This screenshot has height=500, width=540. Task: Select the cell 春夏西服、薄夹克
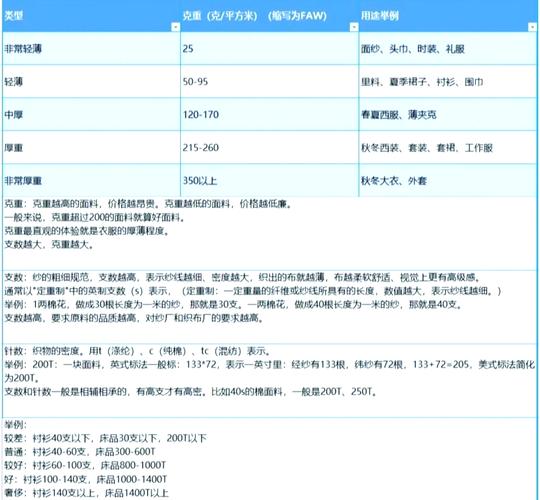pyautogui.click(x=448, y=114)
